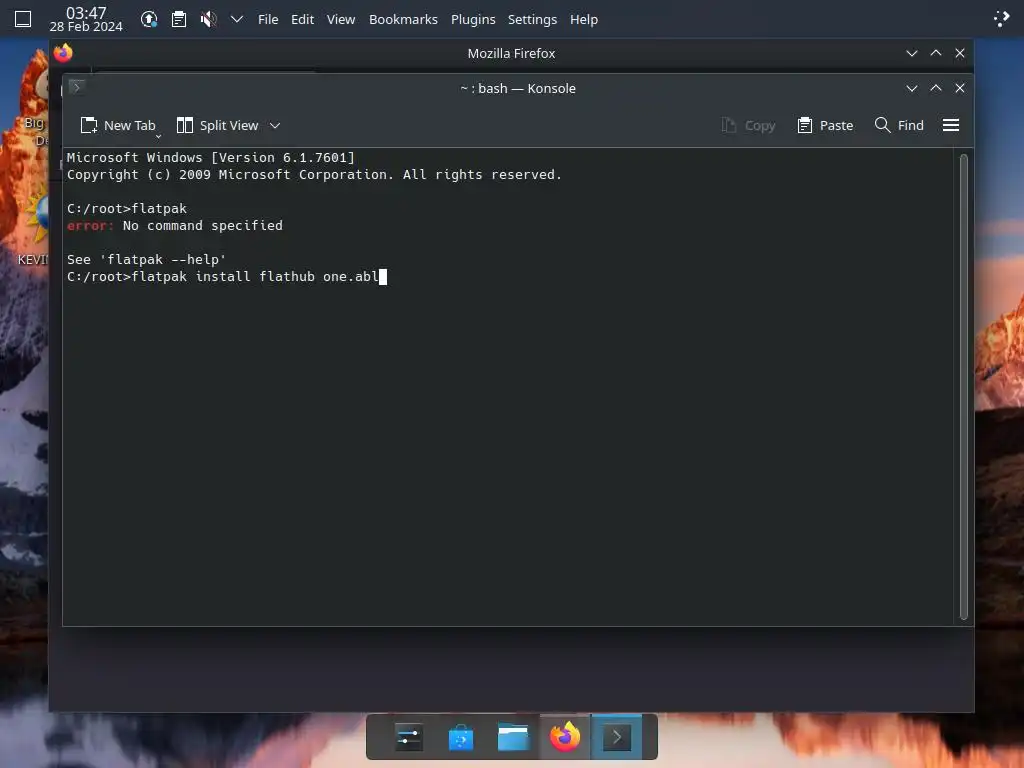Viewport: 1024px width, 768px height.
Task: Open the Edit menu
Action: (x=302, y=20)
